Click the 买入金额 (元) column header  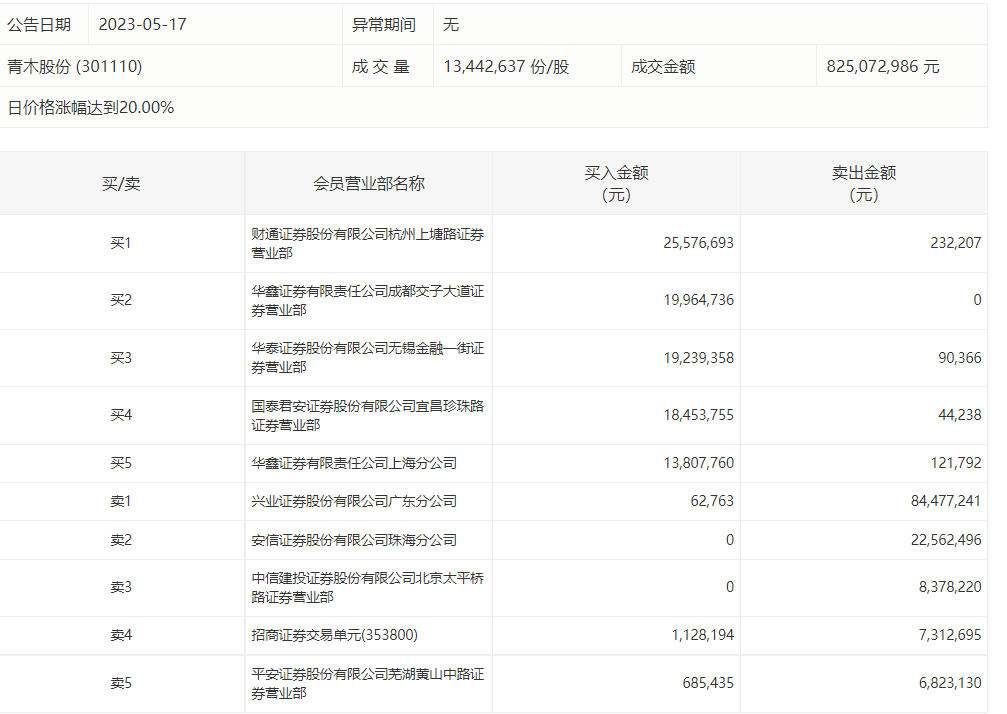pyautogui.click(x=616, y=184)
